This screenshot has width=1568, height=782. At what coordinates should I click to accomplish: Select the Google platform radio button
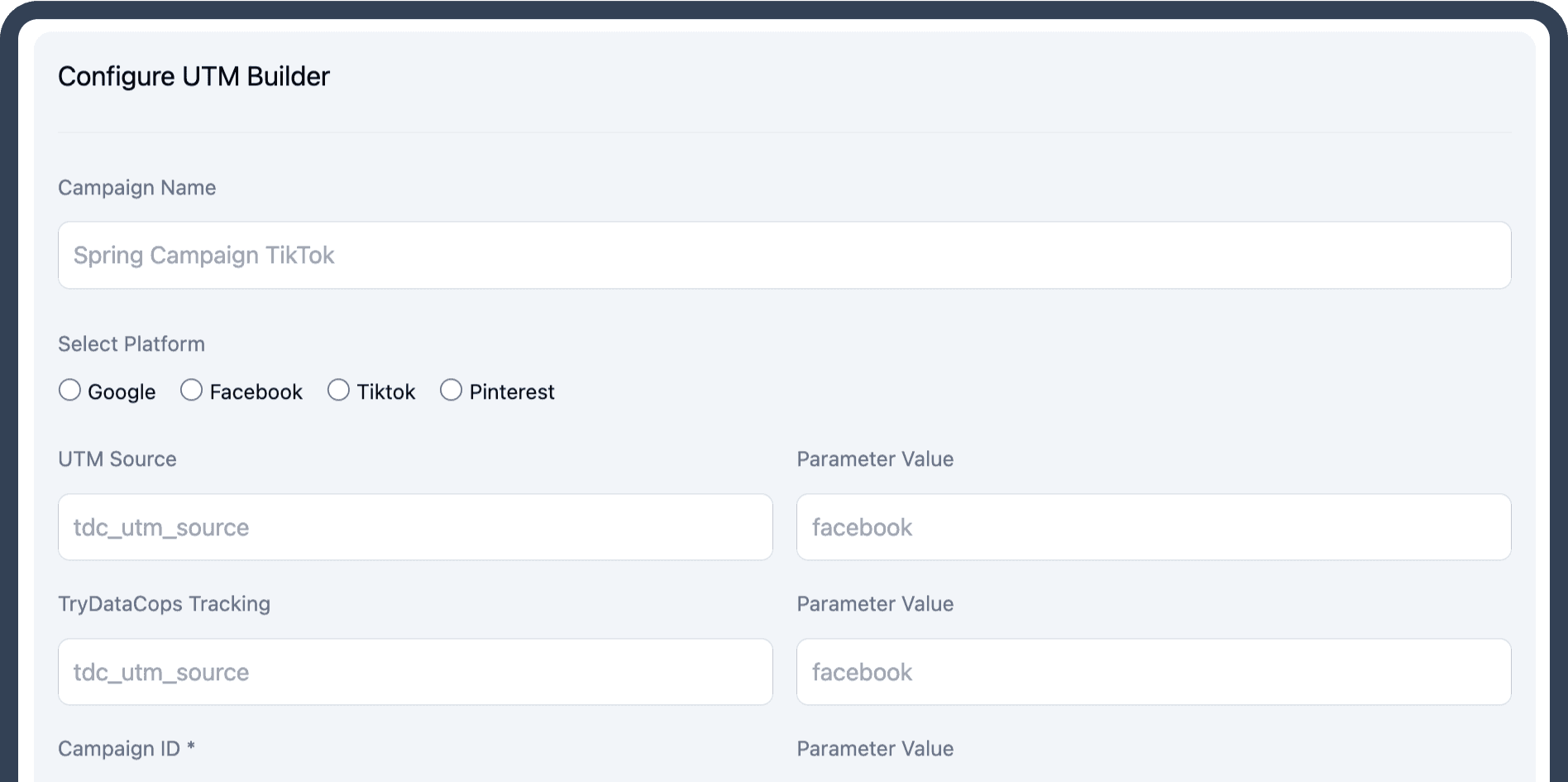click(70, 390)
